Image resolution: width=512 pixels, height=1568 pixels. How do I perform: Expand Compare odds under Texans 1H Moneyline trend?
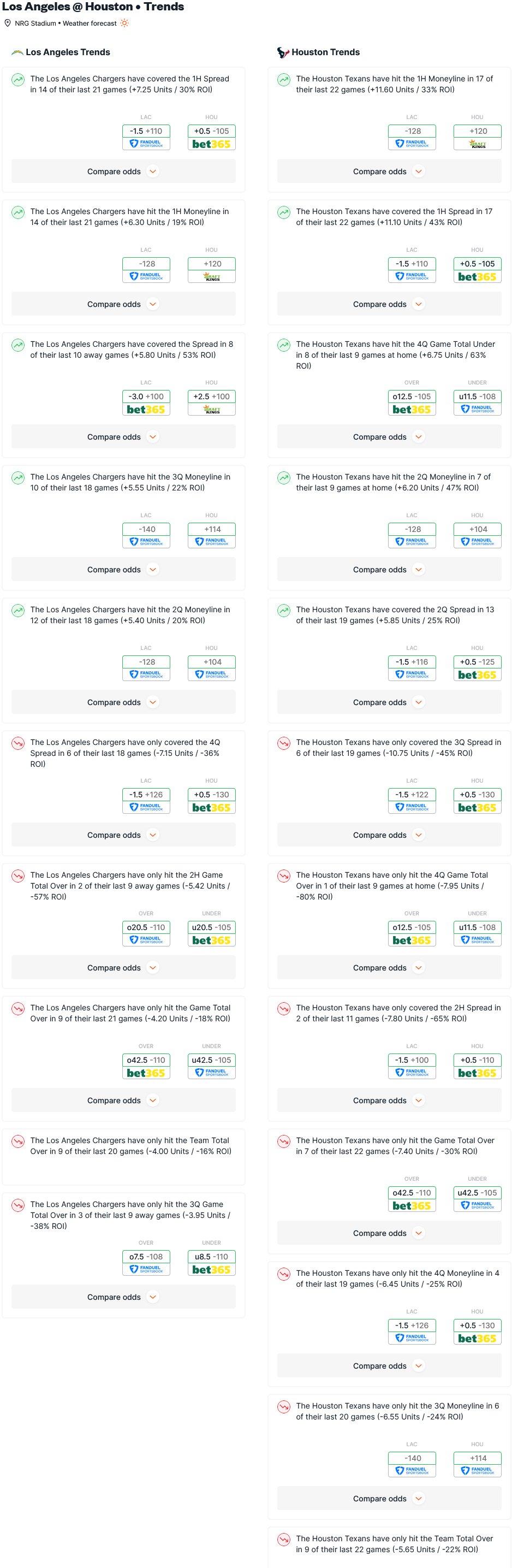tap(389, 171)
